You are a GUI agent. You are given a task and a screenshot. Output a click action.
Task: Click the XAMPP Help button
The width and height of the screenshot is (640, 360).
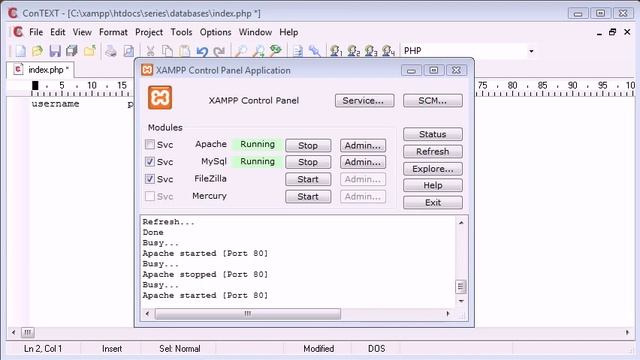pos(433,186)
